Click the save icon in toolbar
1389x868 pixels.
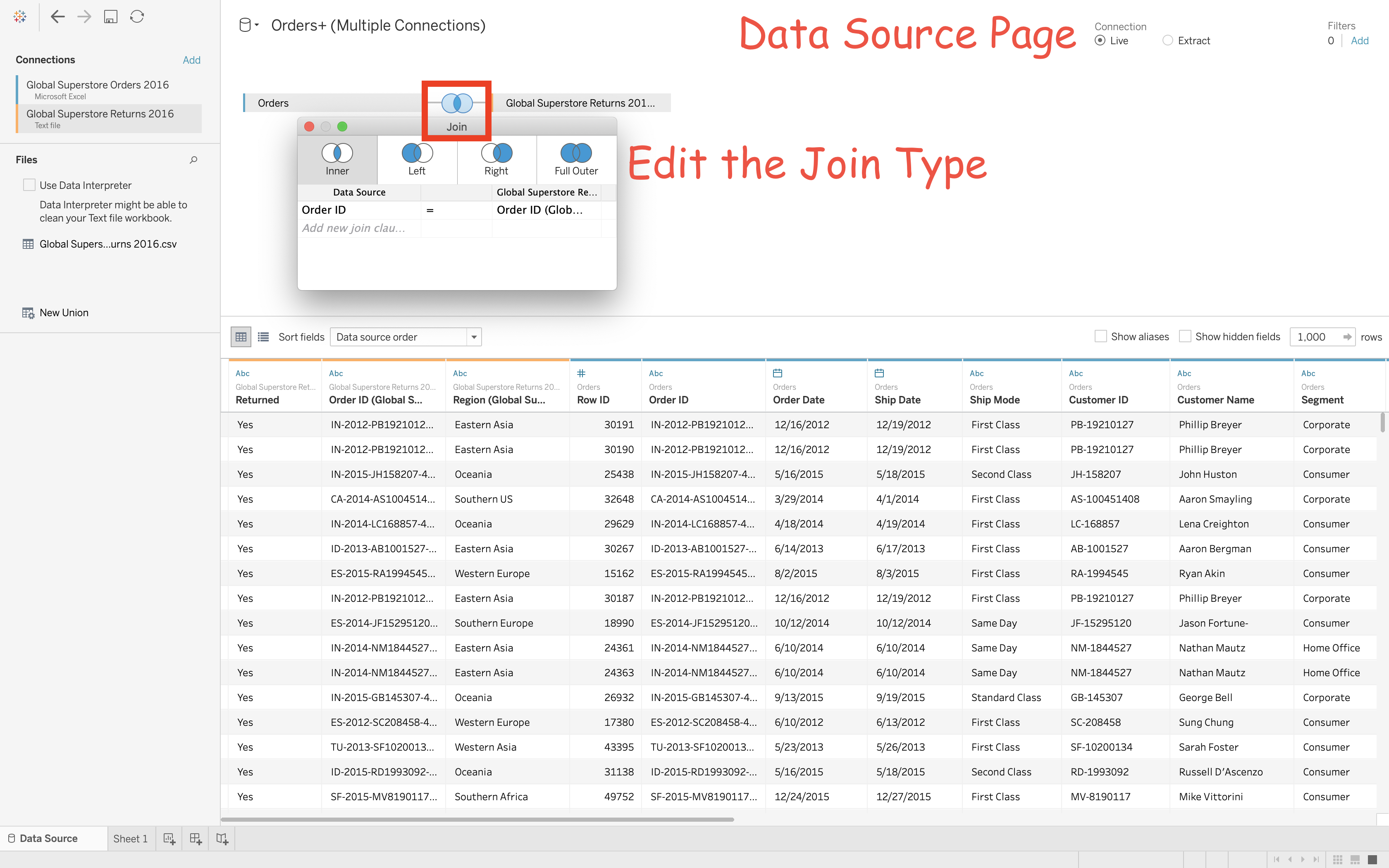coord(110,17)
